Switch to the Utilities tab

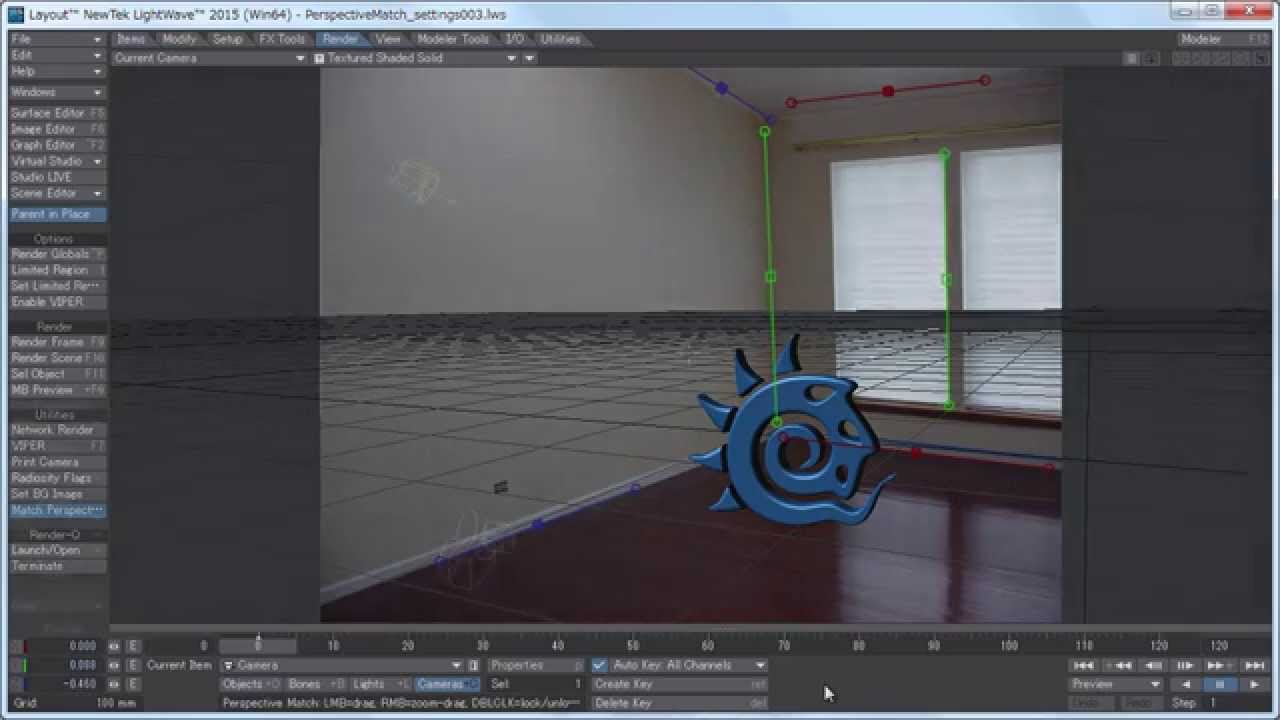click(560, 39)
